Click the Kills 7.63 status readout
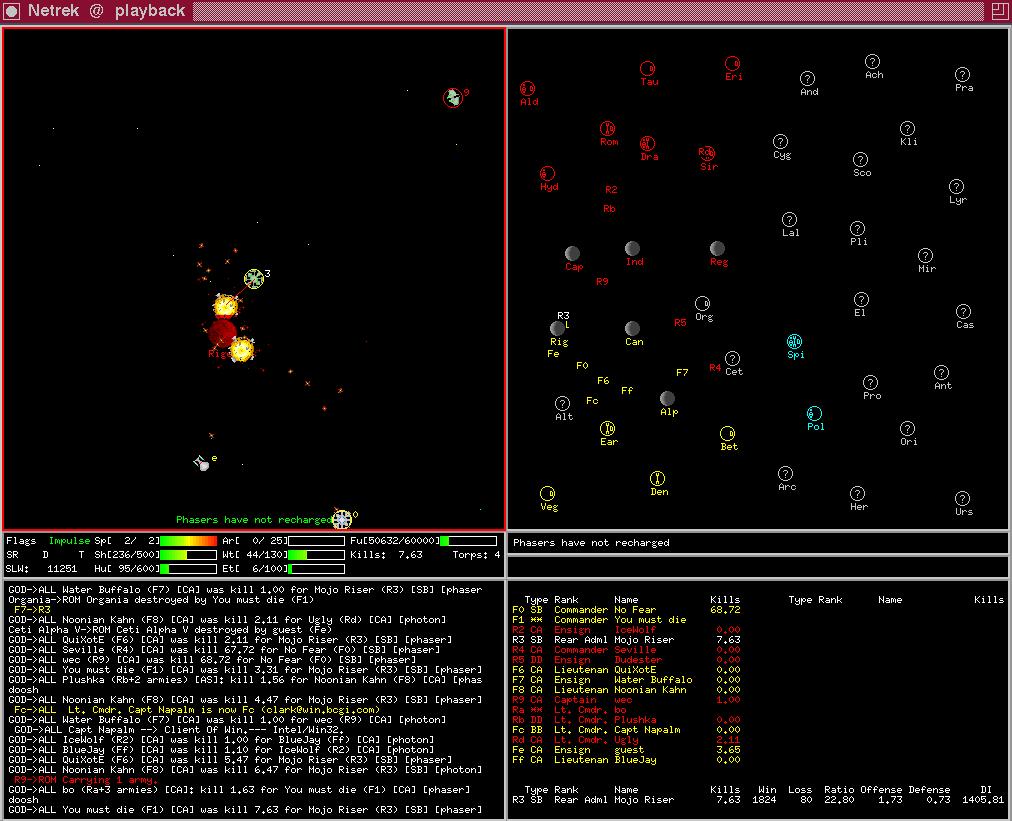1012x821 pixels. tap(386, 555)
